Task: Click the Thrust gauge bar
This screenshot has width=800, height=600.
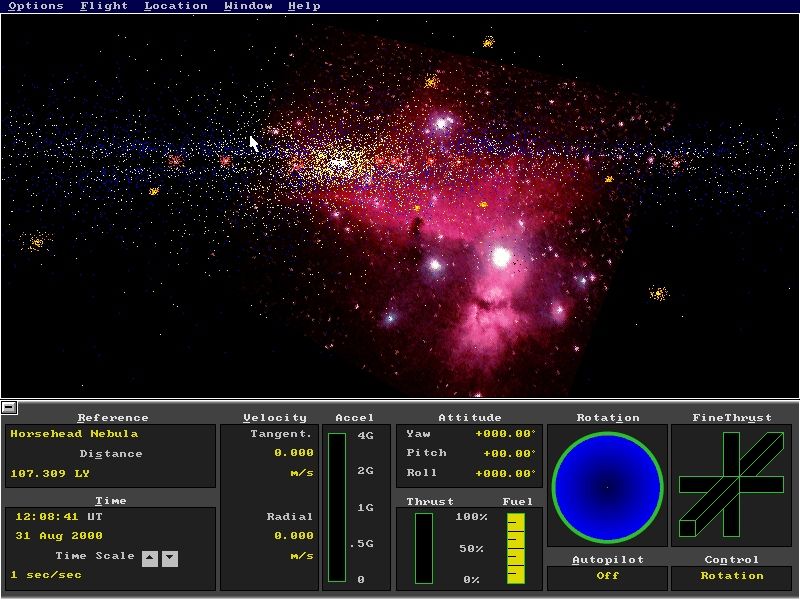Action: point(424,545)
